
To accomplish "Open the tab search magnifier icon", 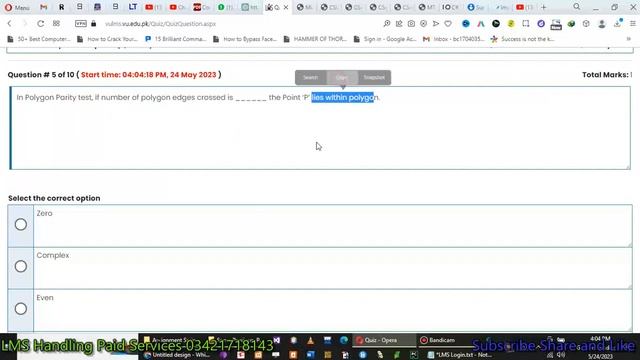I will [x=577, y=7].
